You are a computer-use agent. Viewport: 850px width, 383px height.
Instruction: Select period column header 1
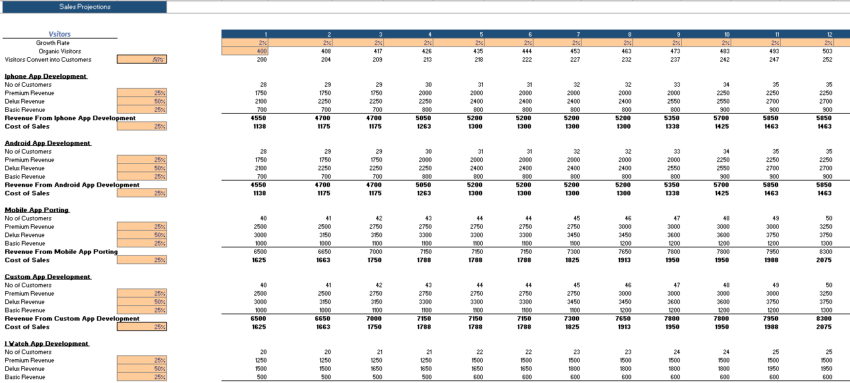[x=244, y=34]
